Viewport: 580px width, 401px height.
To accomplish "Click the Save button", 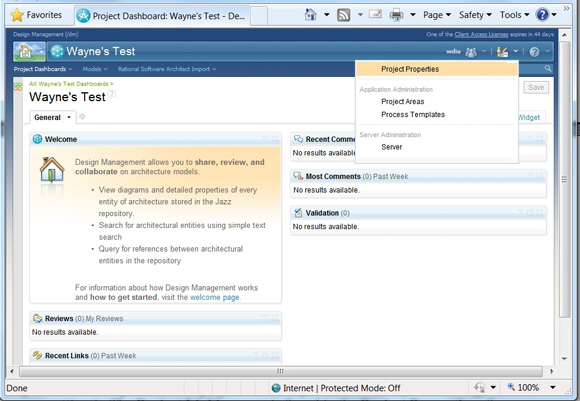I will (x=536, y=87).
